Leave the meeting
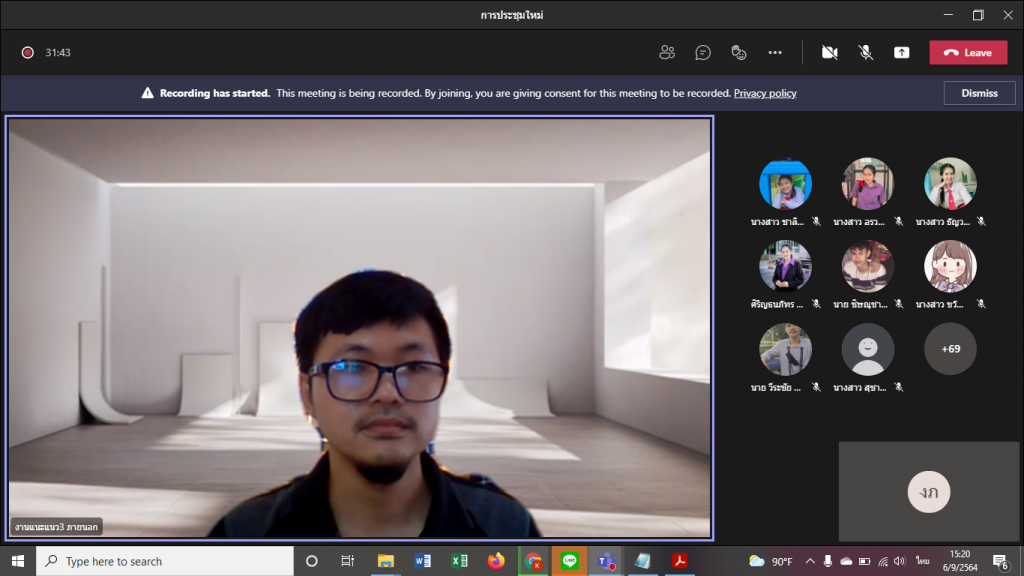The width and height of the screenshot is (1024, 576). point(968,53)
